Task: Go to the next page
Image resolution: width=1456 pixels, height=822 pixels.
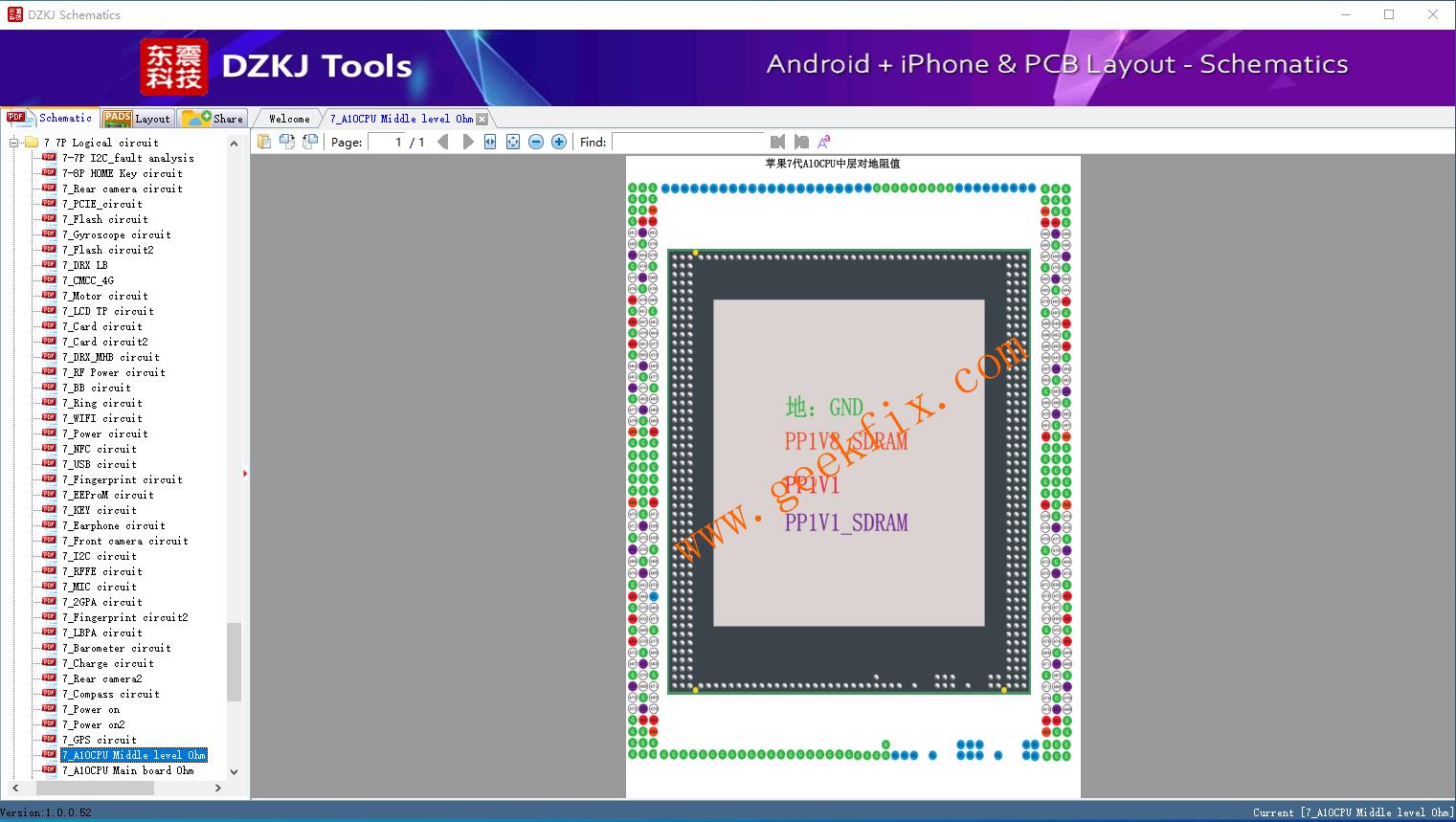Action: point(467,142)
